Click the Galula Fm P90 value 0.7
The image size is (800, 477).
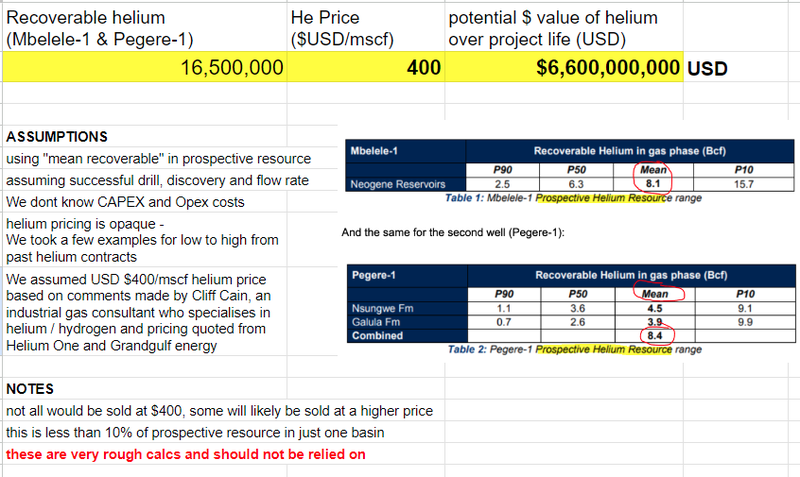pos(504,322)
